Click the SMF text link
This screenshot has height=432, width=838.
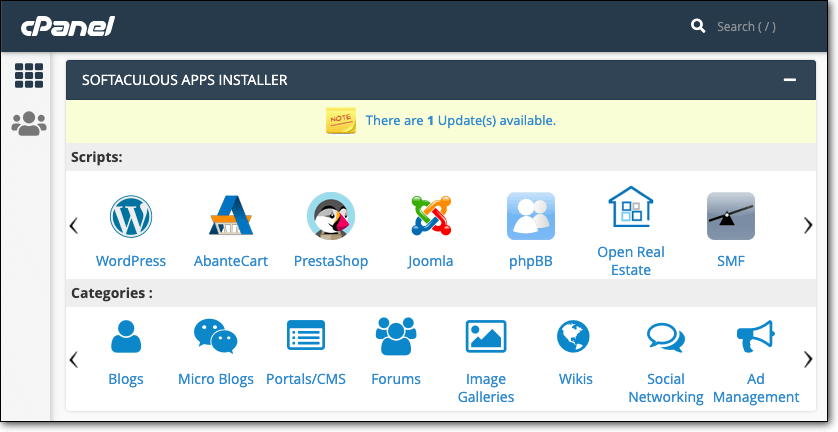click(x=731, y=261)
